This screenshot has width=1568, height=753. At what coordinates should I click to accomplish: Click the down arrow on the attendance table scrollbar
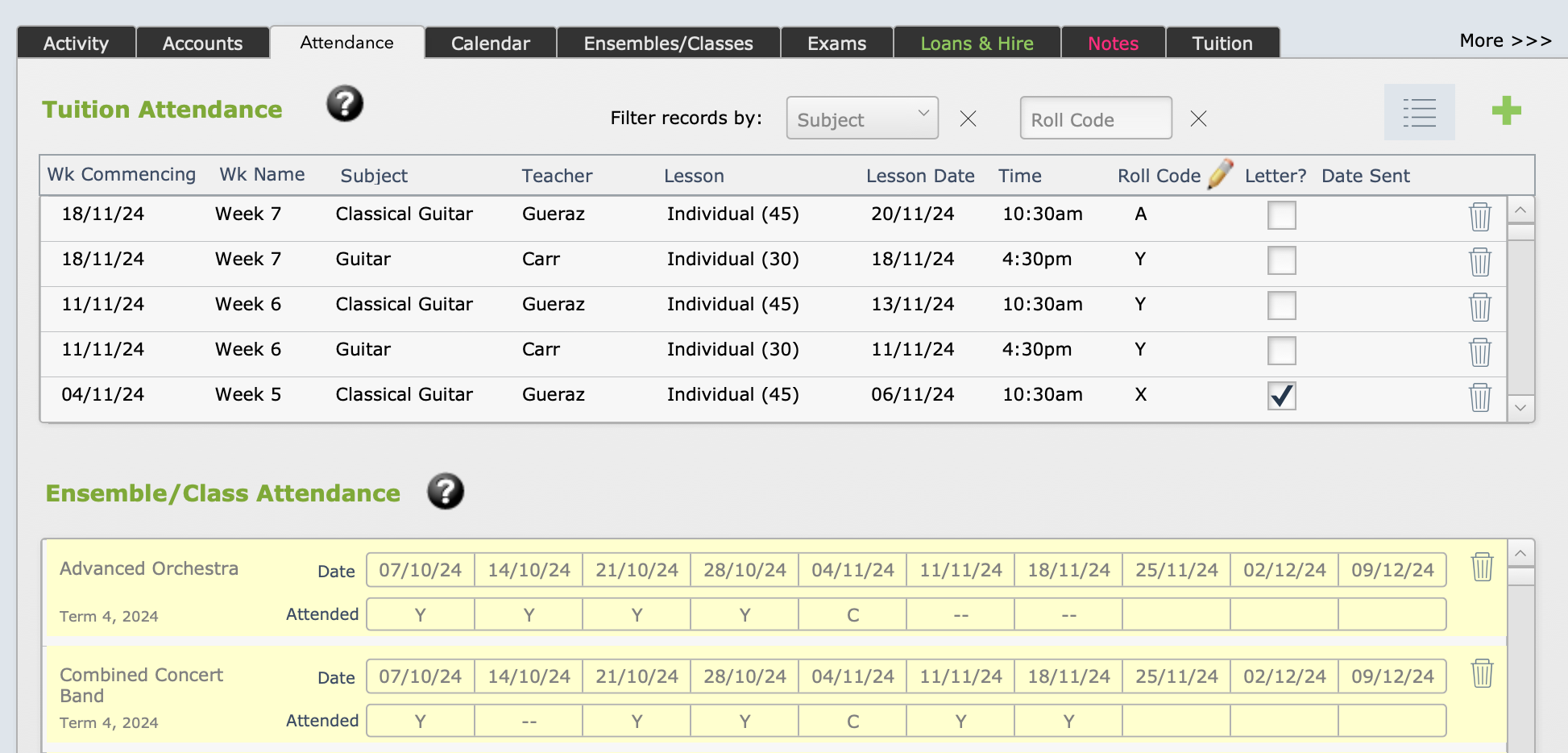click(x=1521, y=408)
